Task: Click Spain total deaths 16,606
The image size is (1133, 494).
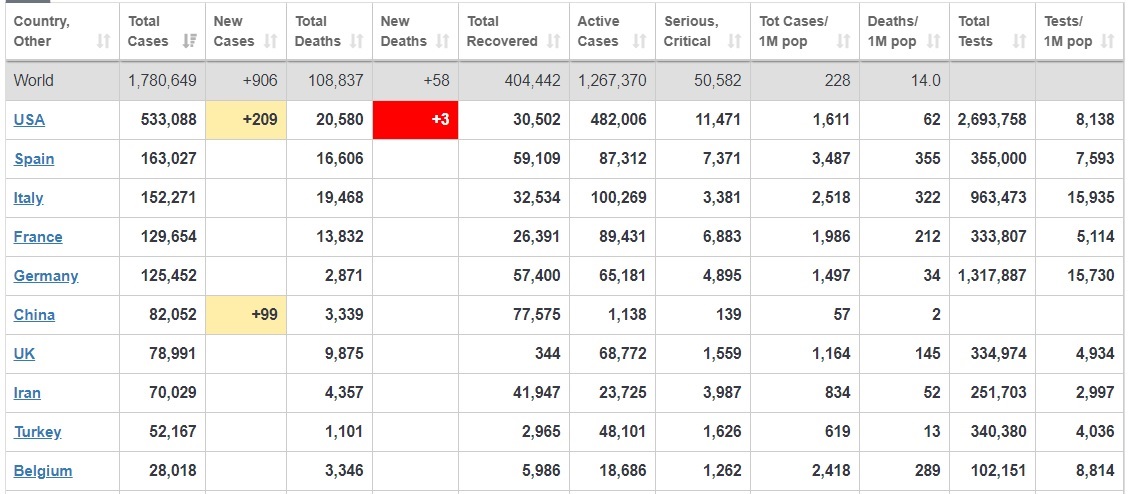Action: pyautogui.click(x=340, y=158)
